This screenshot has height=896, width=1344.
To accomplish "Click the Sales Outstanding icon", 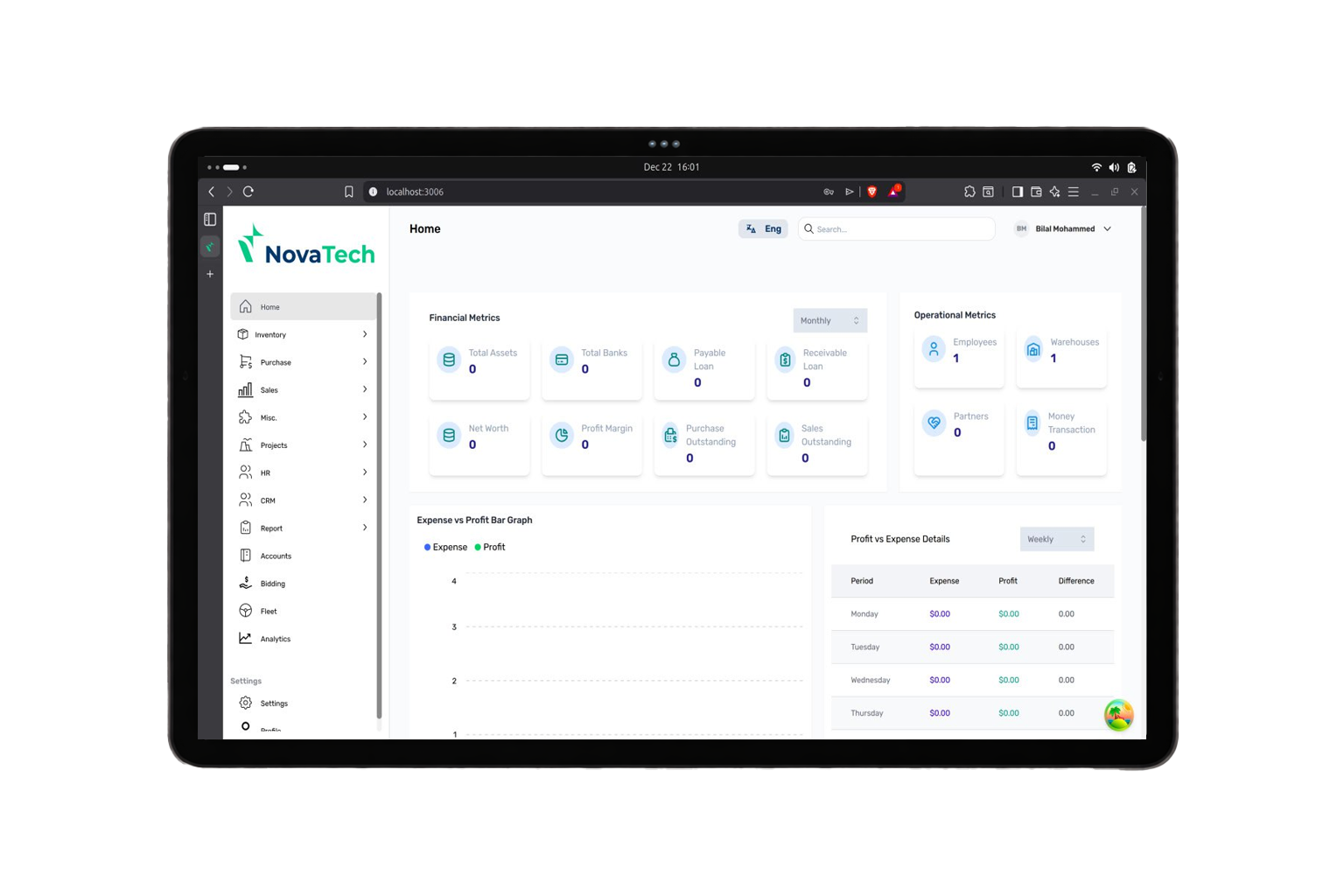I will [x=785, y=435].
